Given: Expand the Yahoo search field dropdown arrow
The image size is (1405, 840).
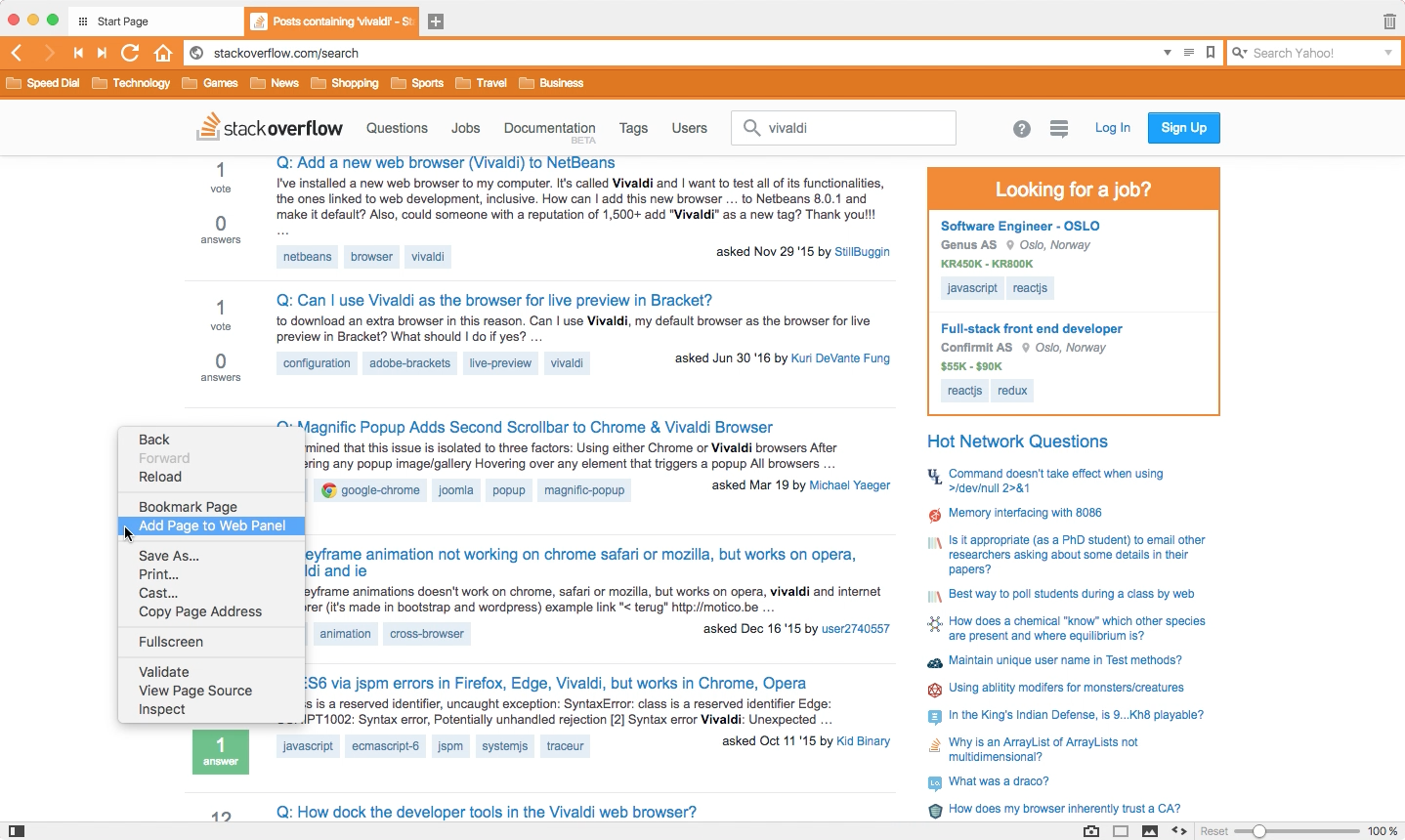Looking at the screenshot, I should pyautogui.click(x=1388, y=53).
